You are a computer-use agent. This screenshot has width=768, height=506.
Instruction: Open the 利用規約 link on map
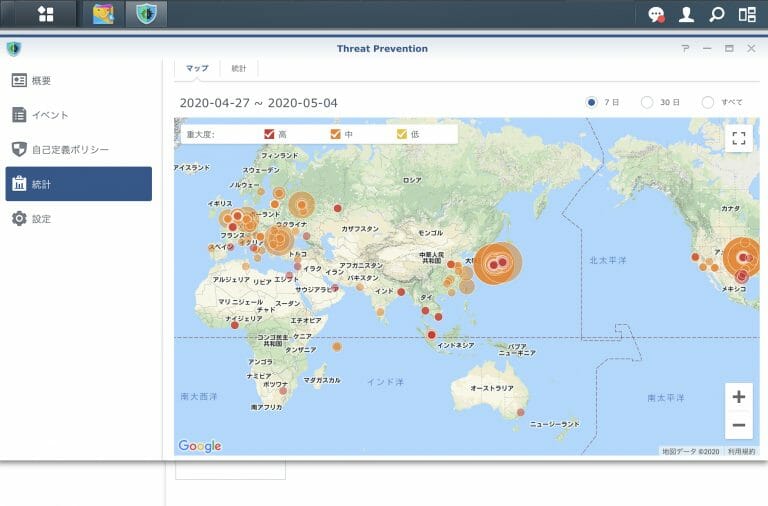click(742, 451)
